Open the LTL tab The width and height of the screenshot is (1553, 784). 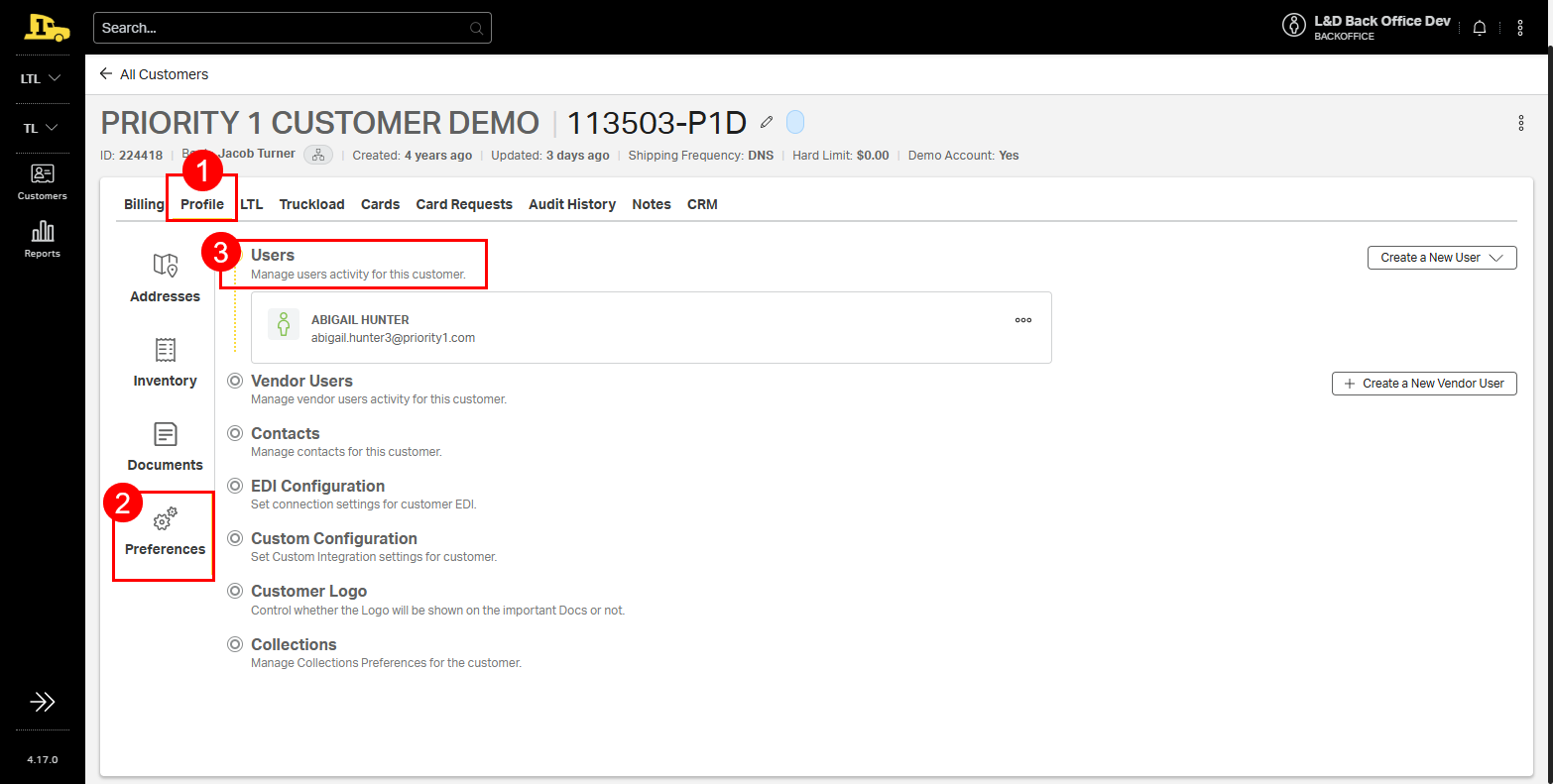coord(252,204)
